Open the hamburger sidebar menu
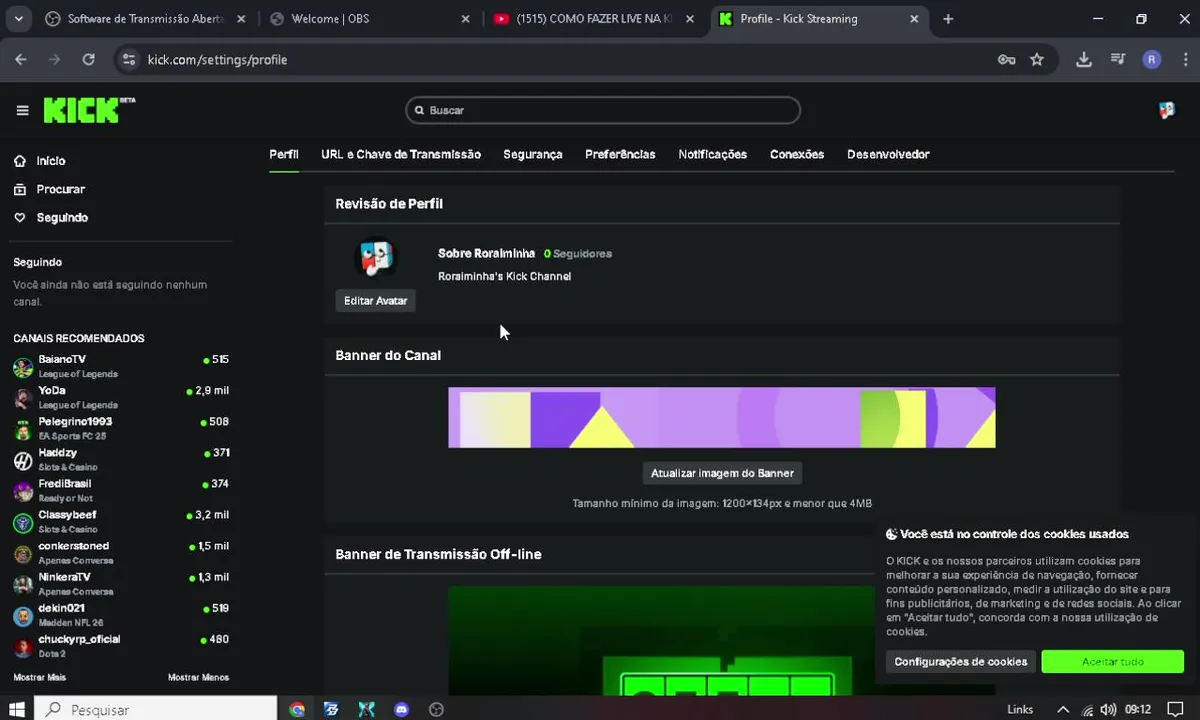 point(22,110)
